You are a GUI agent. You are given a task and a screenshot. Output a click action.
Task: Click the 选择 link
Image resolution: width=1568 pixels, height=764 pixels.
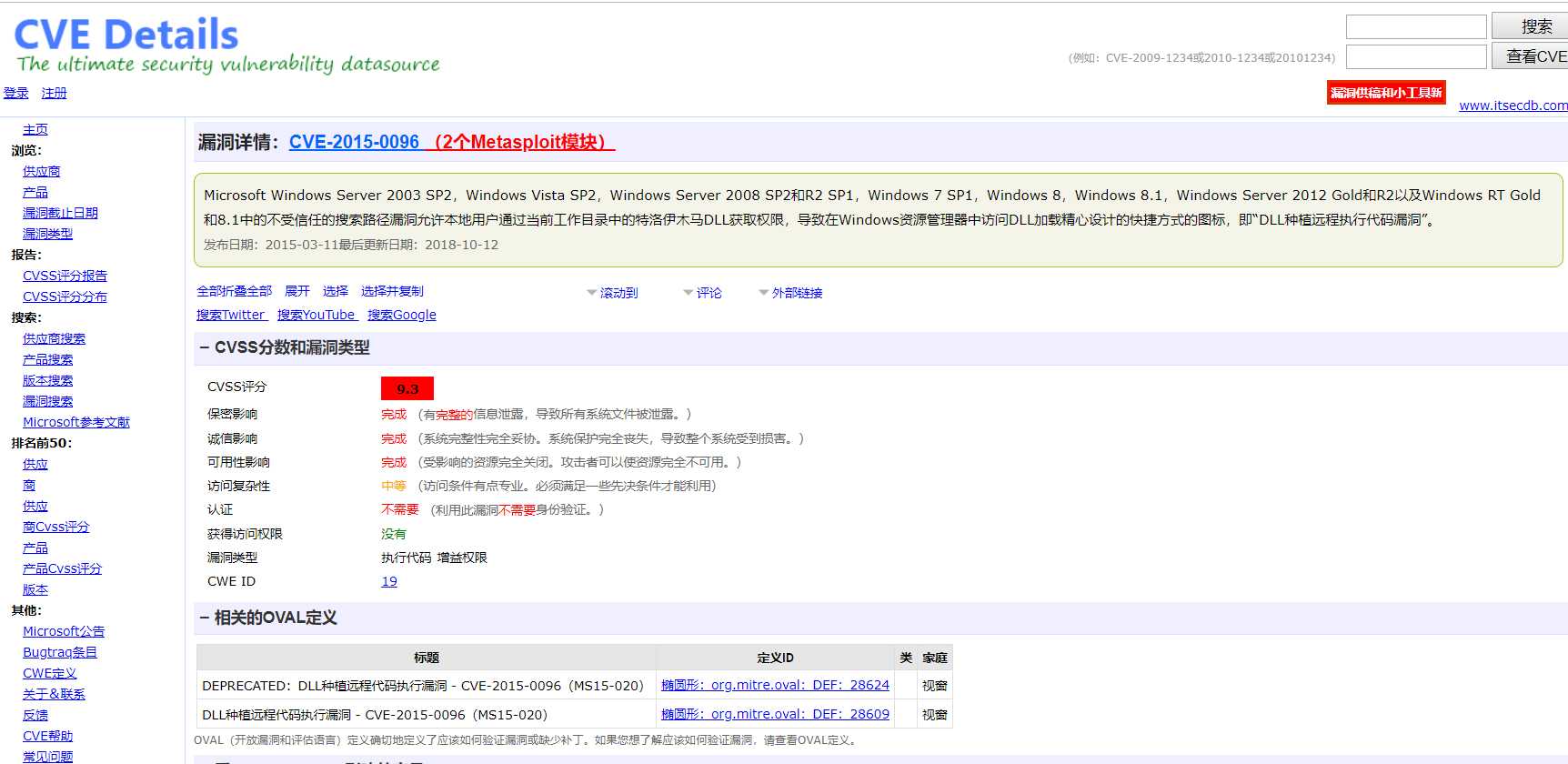336,291
